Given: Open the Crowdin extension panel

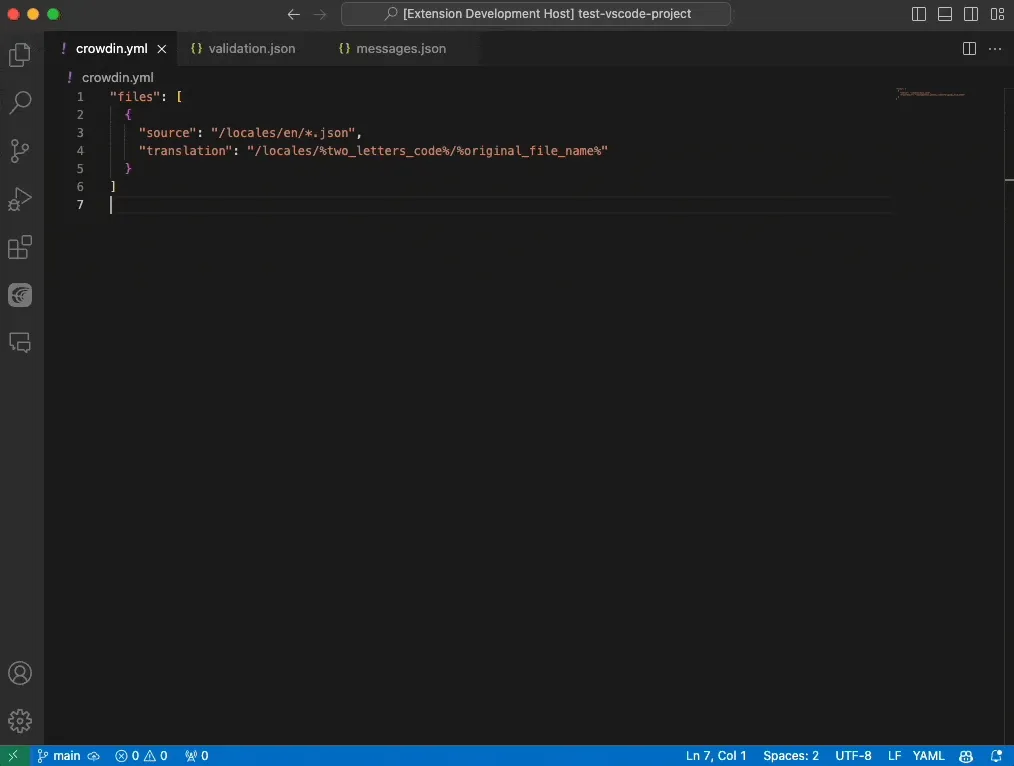Looking at the screenshot, I should 20,295.
